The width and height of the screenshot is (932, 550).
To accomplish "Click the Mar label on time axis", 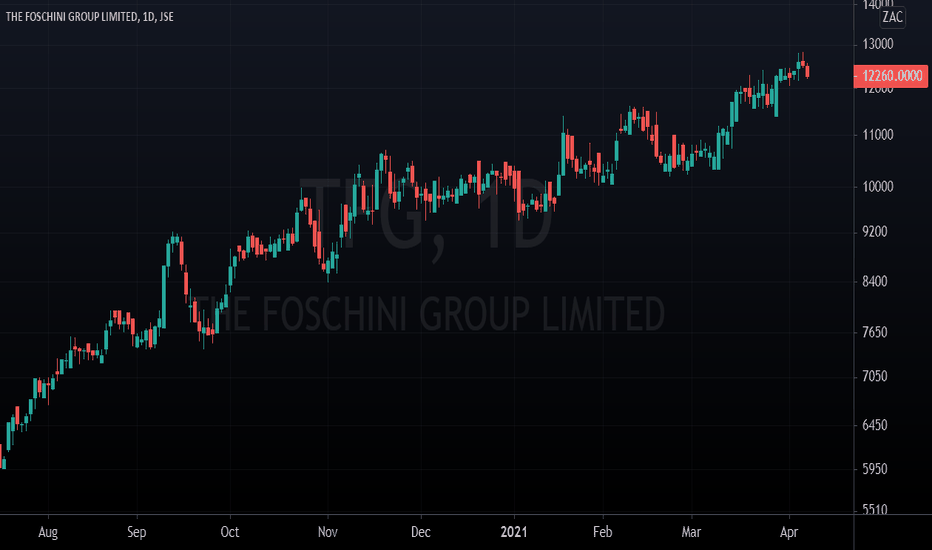I will [x=691, y=532].
